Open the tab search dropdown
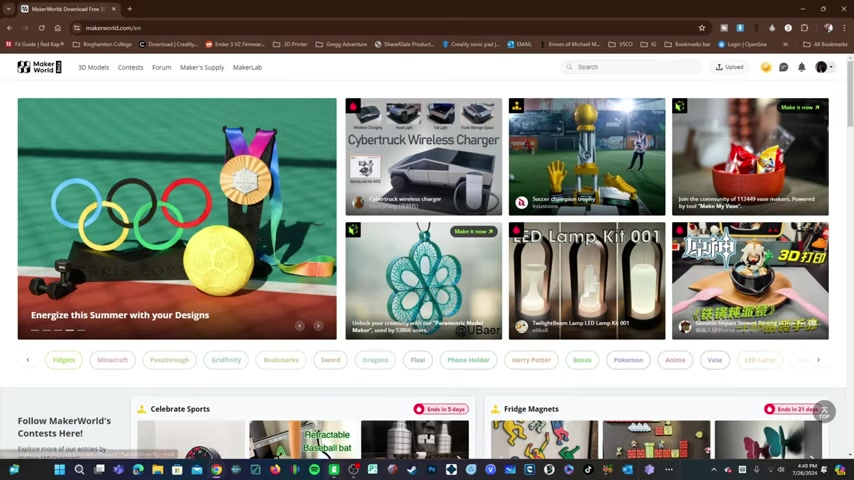Image resolution: width=854 pixels, height=480 pixels. (x=9, y=9)
